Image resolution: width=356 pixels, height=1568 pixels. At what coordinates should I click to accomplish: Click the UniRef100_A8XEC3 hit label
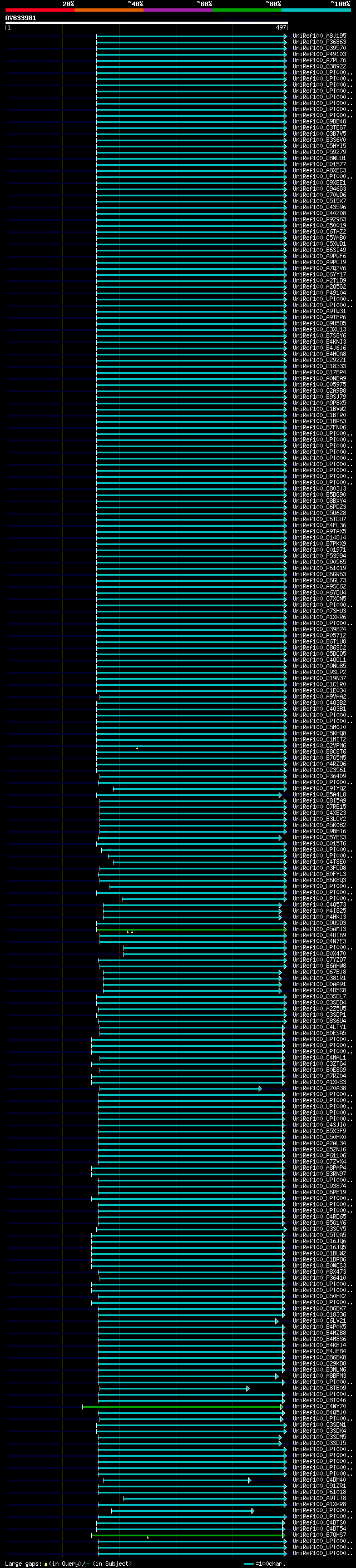tap(319, 170)
